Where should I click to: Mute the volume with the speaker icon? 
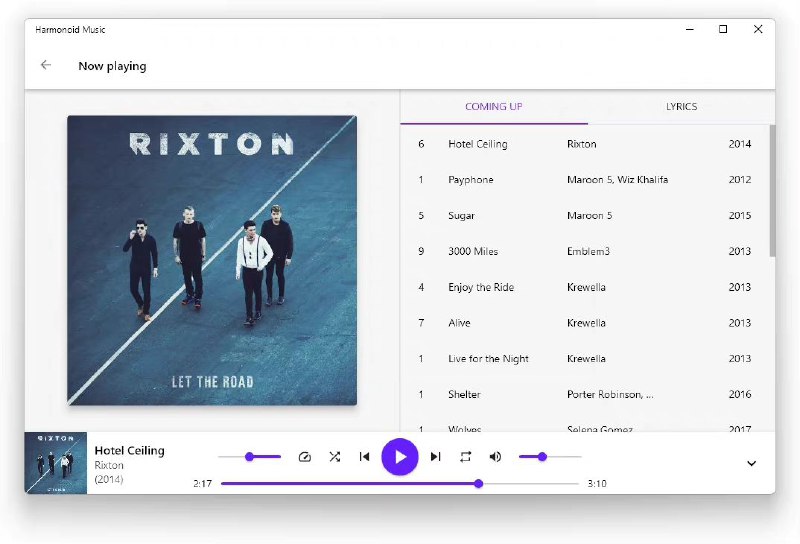coord(495,457)
